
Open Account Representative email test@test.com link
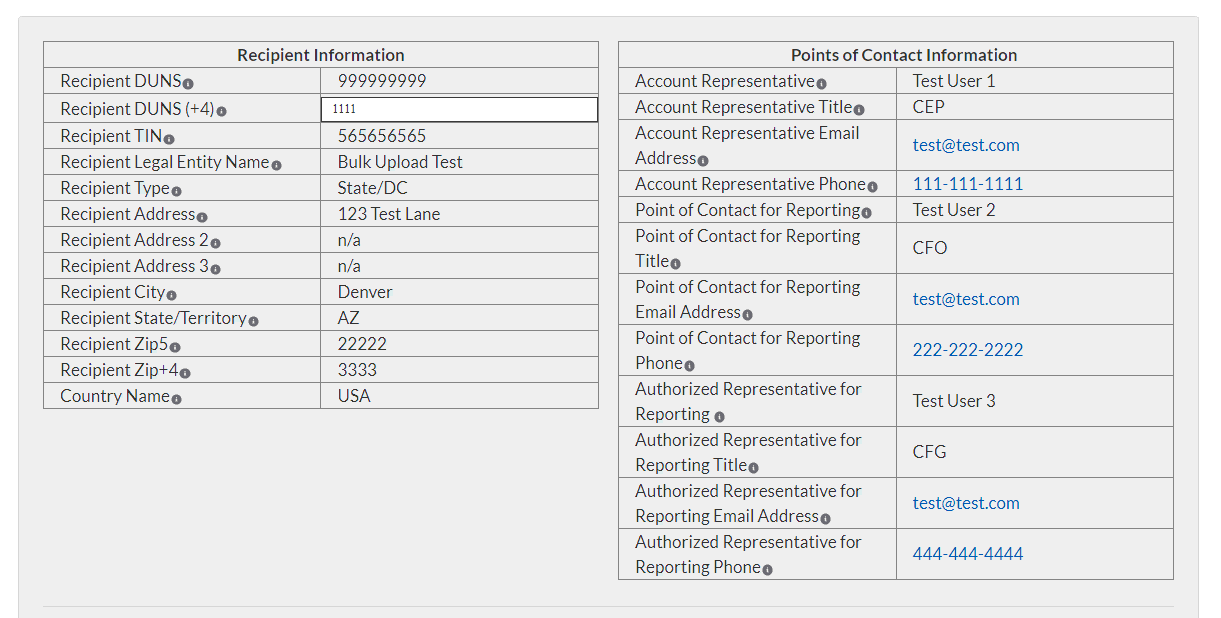966,145
